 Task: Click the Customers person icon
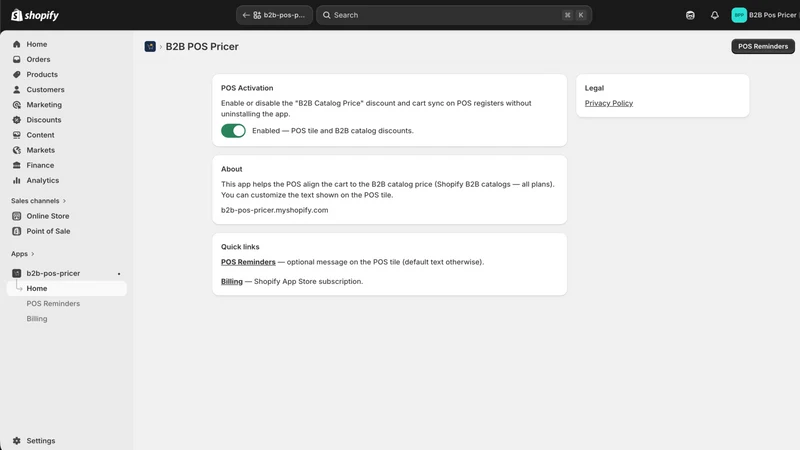point(17,90)
